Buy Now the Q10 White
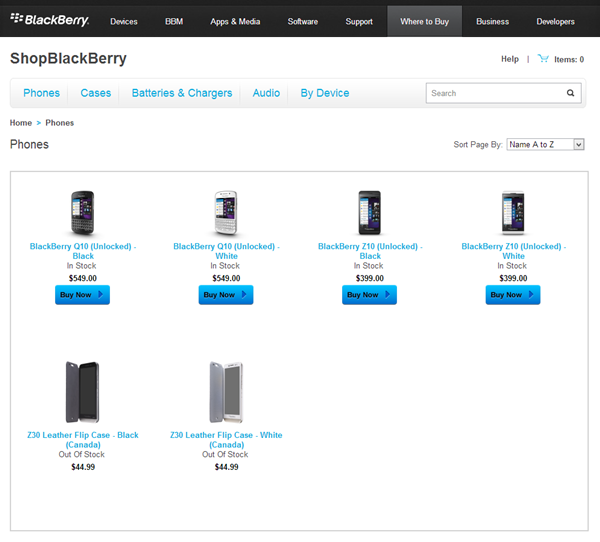This screenshot has width=600, height=542. tap(226, 295)
